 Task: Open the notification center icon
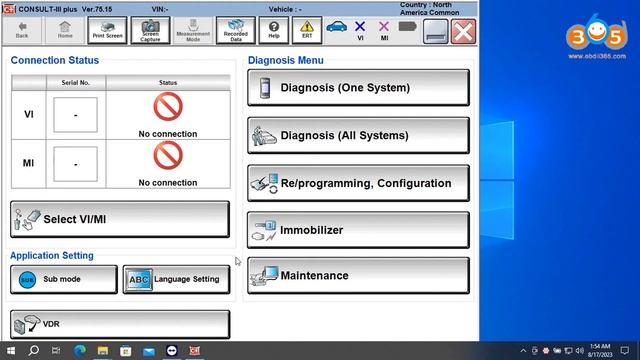624,351
